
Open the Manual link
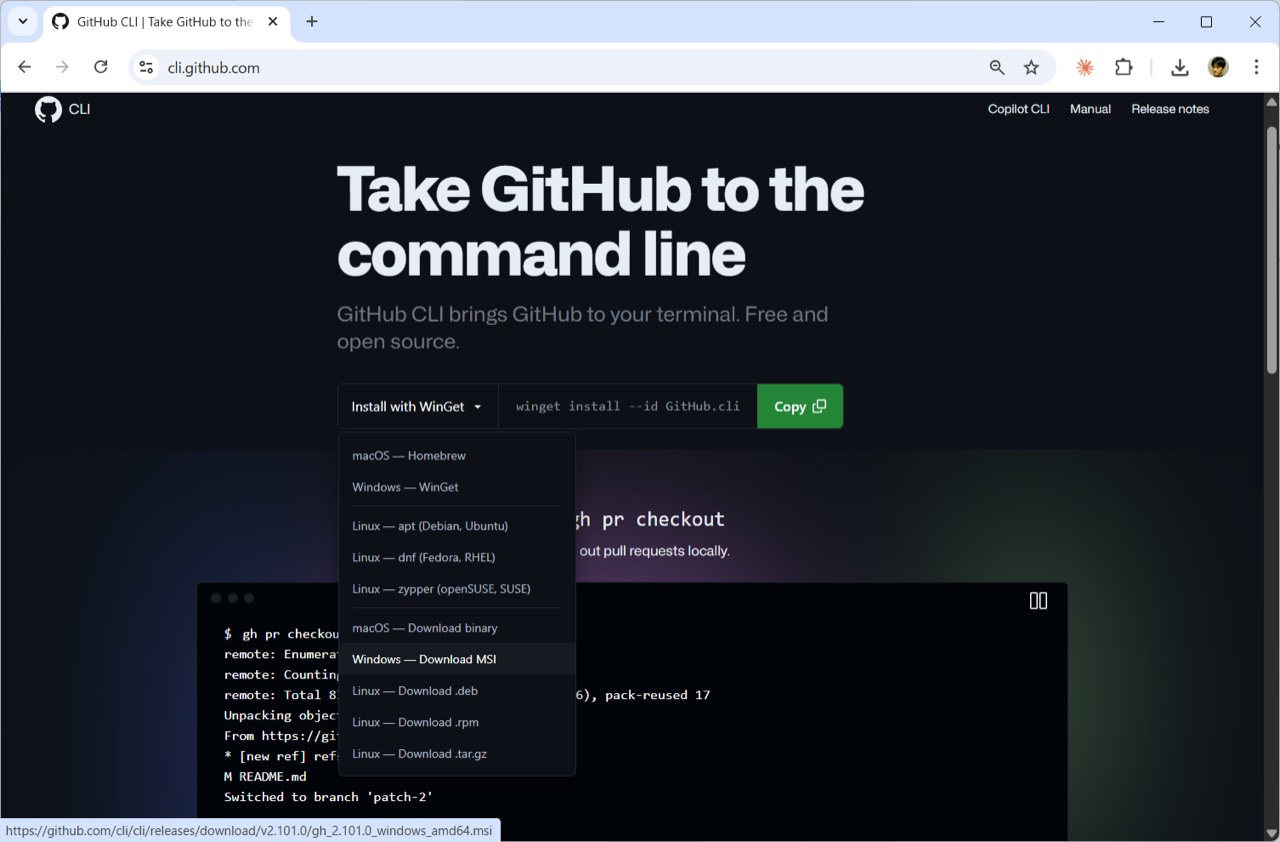pos(1090,109)
